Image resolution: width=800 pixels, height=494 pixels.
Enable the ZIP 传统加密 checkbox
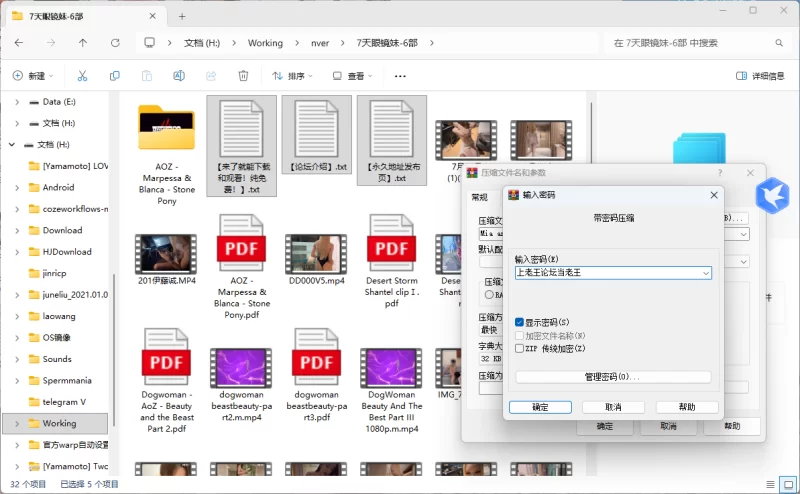tap(519, 348)
